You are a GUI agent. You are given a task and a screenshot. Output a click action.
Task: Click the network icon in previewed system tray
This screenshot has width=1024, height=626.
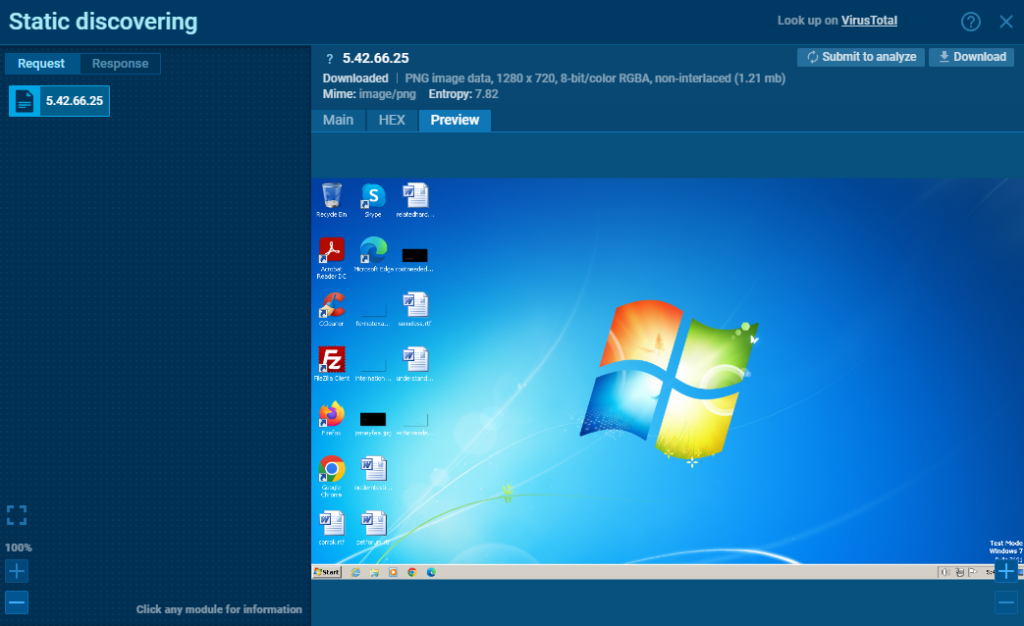959,572
